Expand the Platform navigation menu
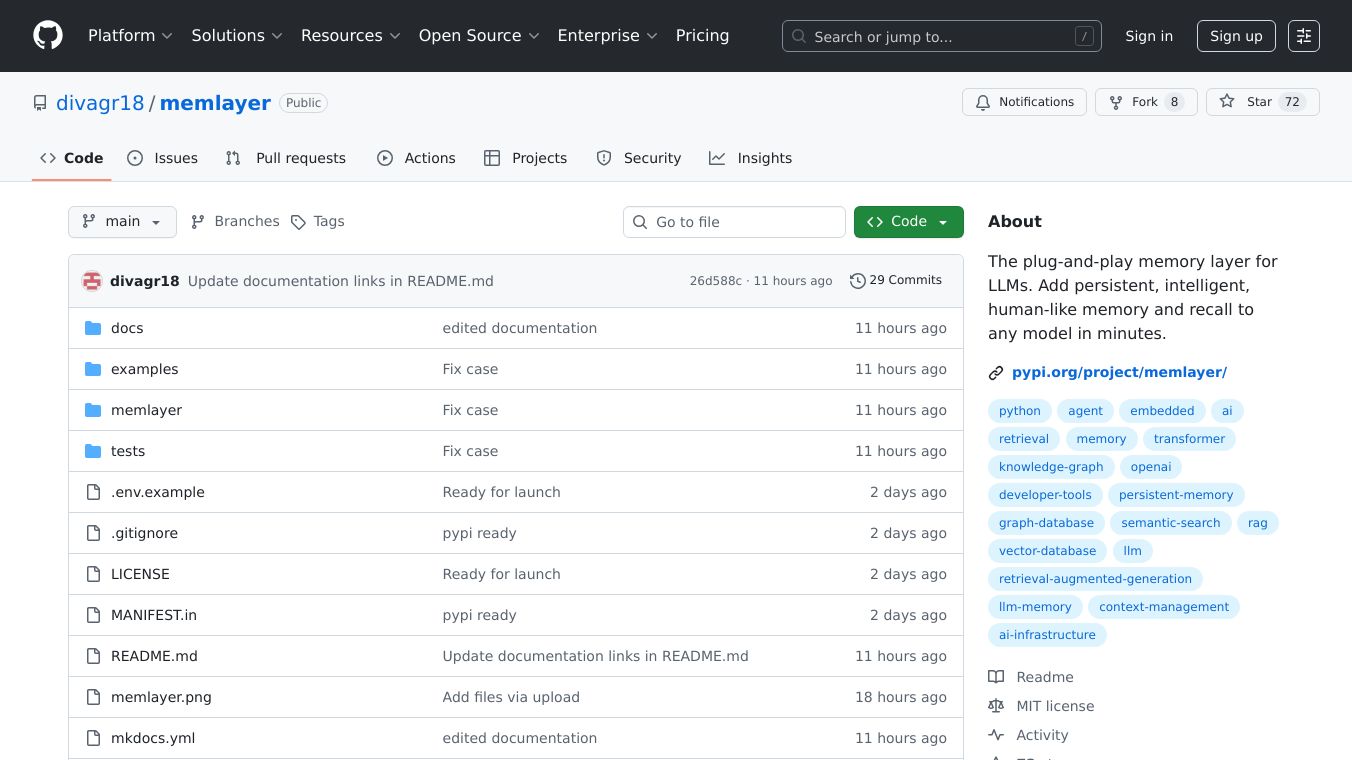Screen dimensions: 1352x760 click(x=130, y=36)
